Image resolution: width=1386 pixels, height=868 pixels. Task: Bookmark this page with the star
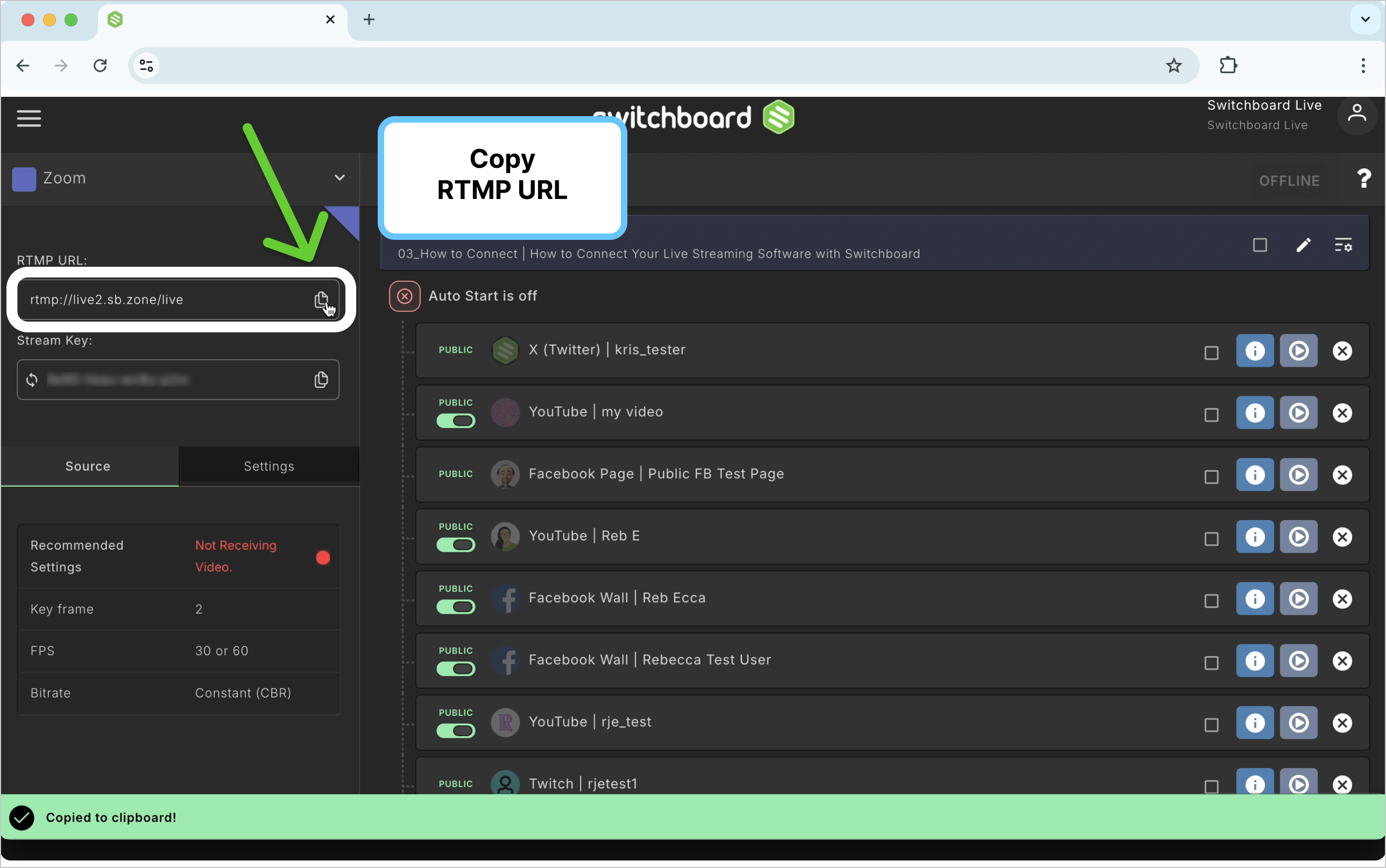(x=1173, y=66)
